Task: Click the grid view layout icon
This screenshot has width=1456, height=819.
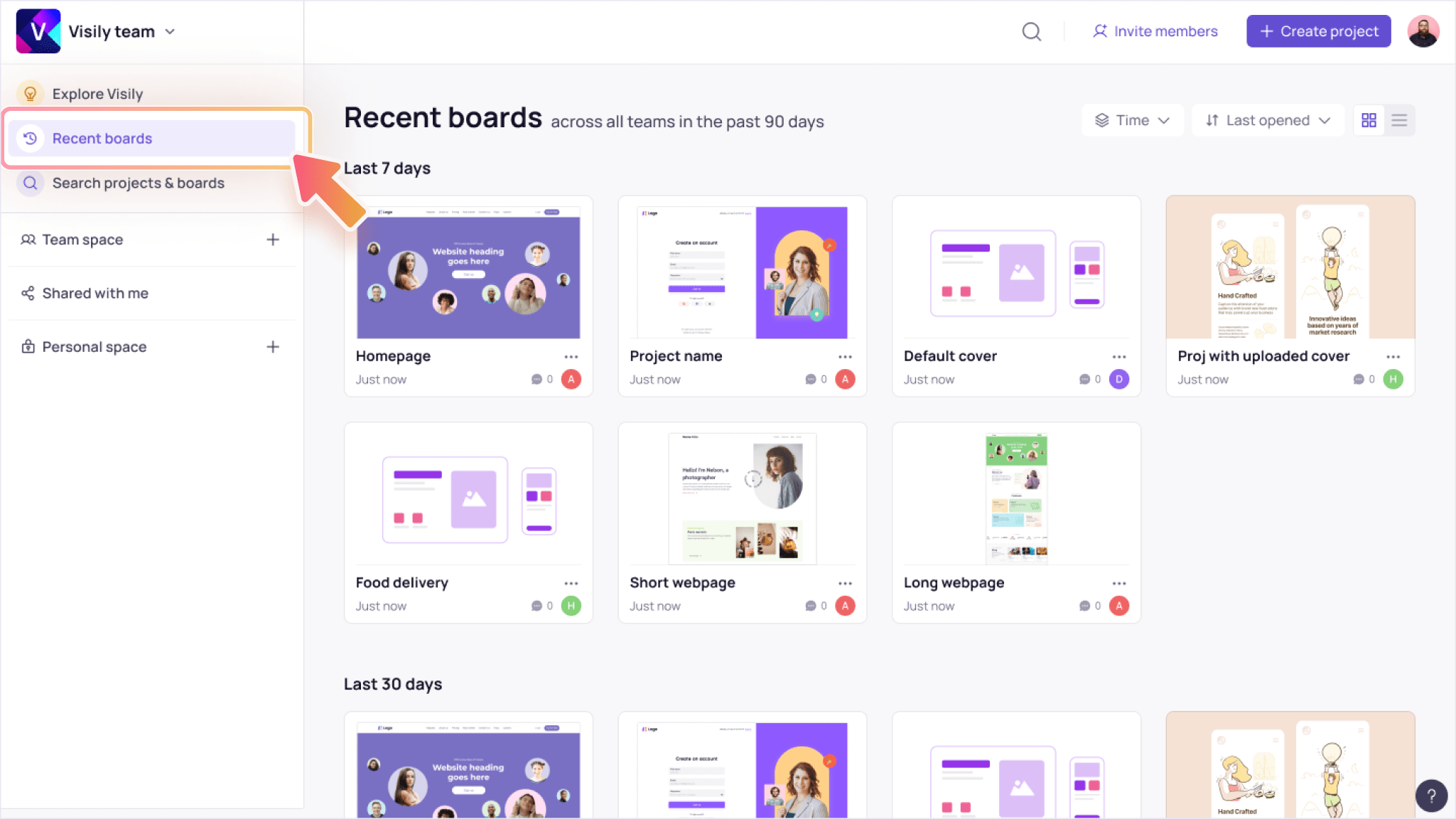Action: point(1369,120)
